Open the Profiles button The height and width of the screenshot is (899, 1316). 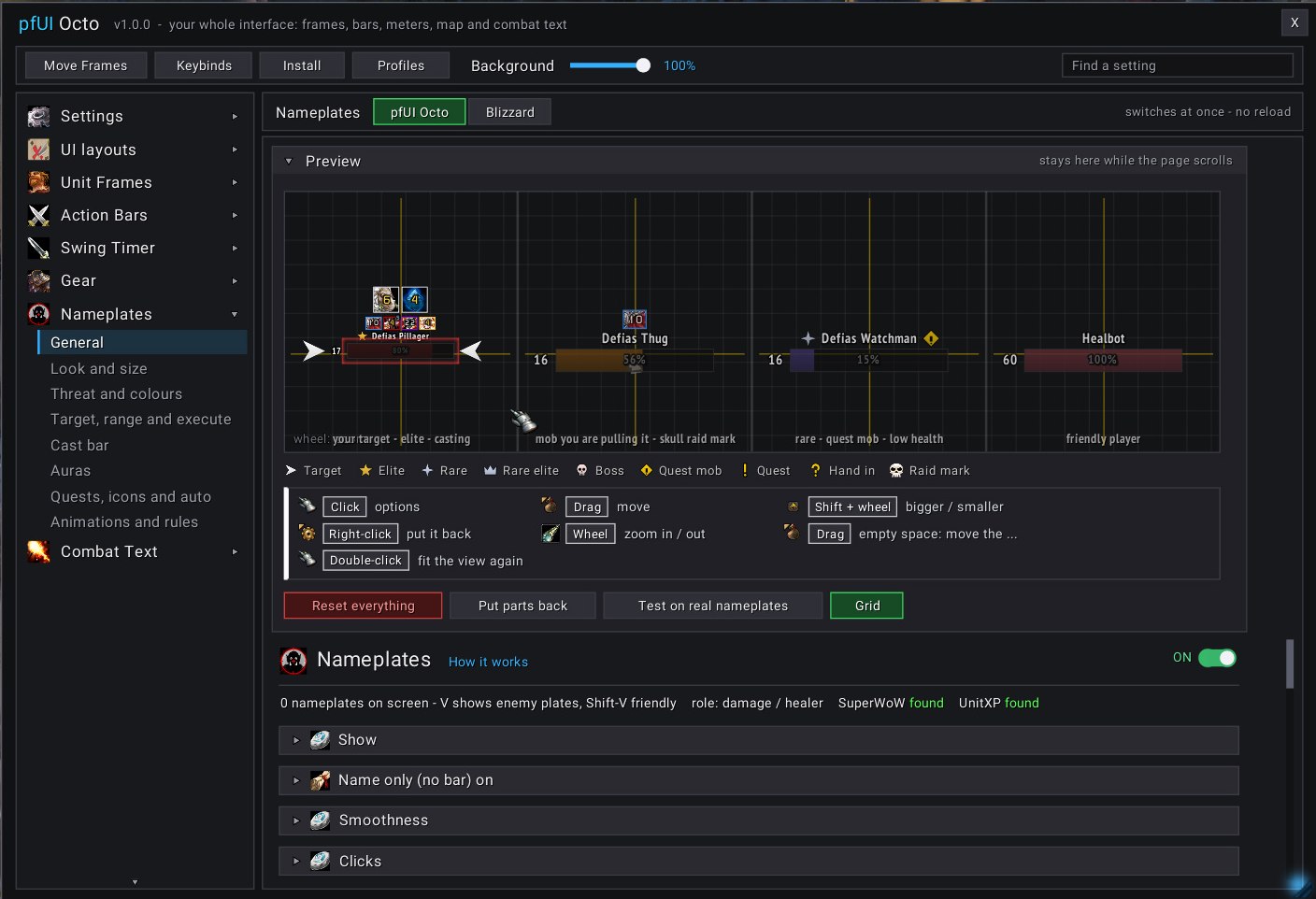(400, 65)
